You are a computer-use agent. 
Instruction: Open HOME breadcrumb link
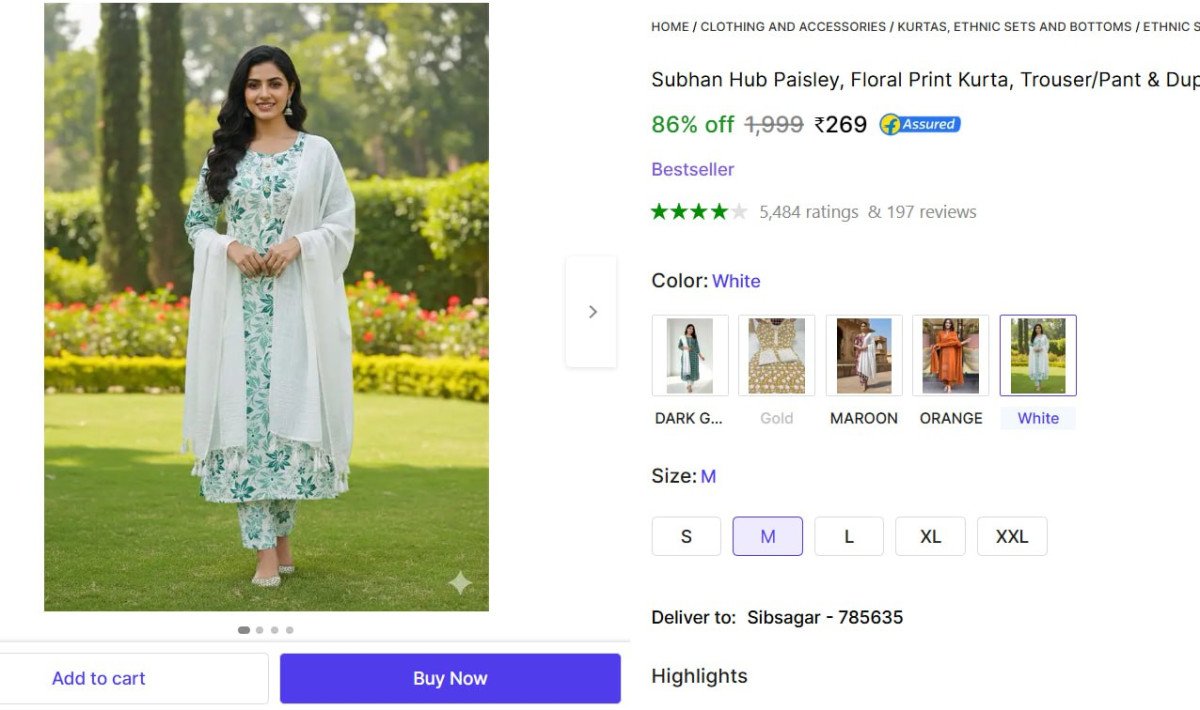pos(669,27)
